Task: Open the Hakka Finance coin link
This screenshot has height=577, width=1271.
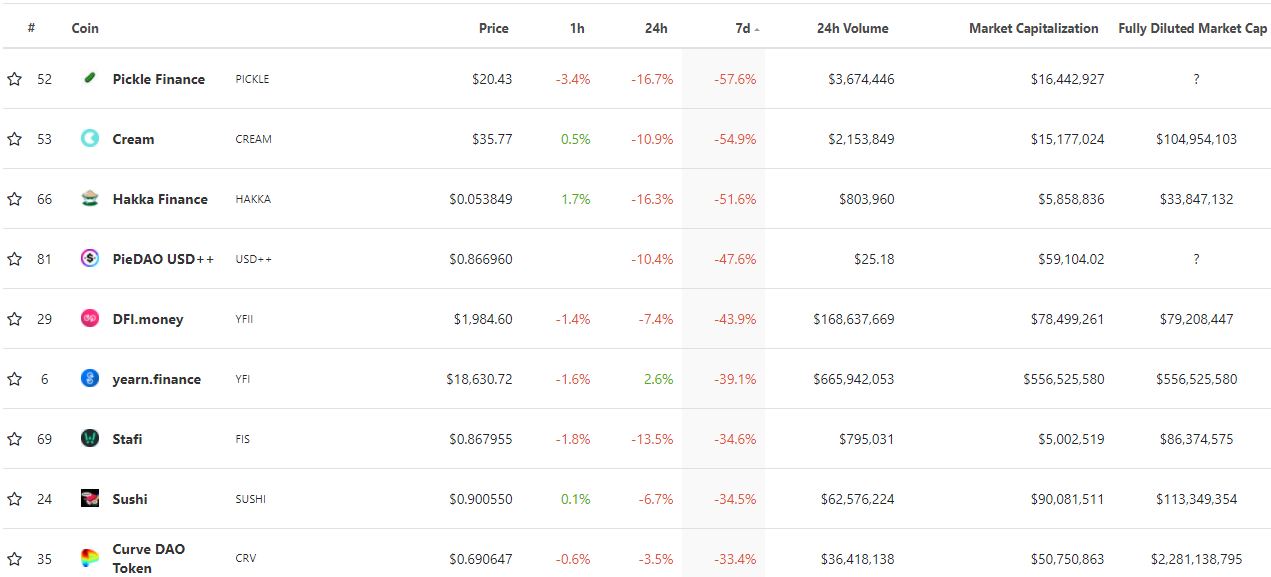Action: (160, 199)
